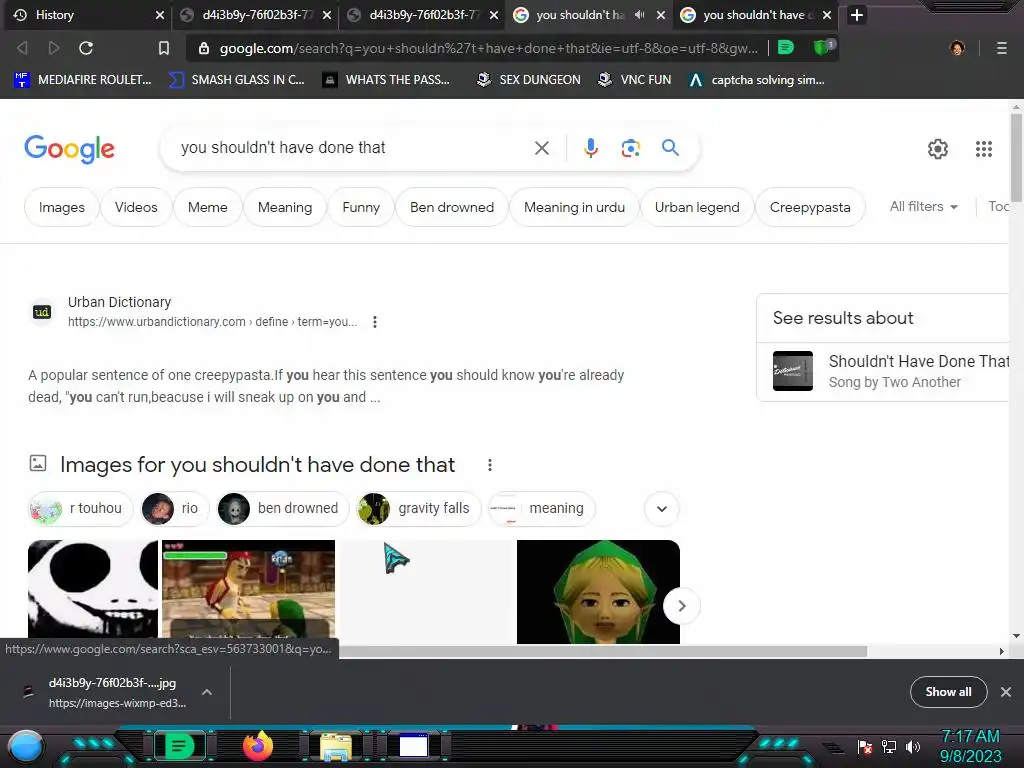Click Images for you shouldn't have done that
Image resolution: width=1024 pixels, height=768 pixels.
(257, 464)
